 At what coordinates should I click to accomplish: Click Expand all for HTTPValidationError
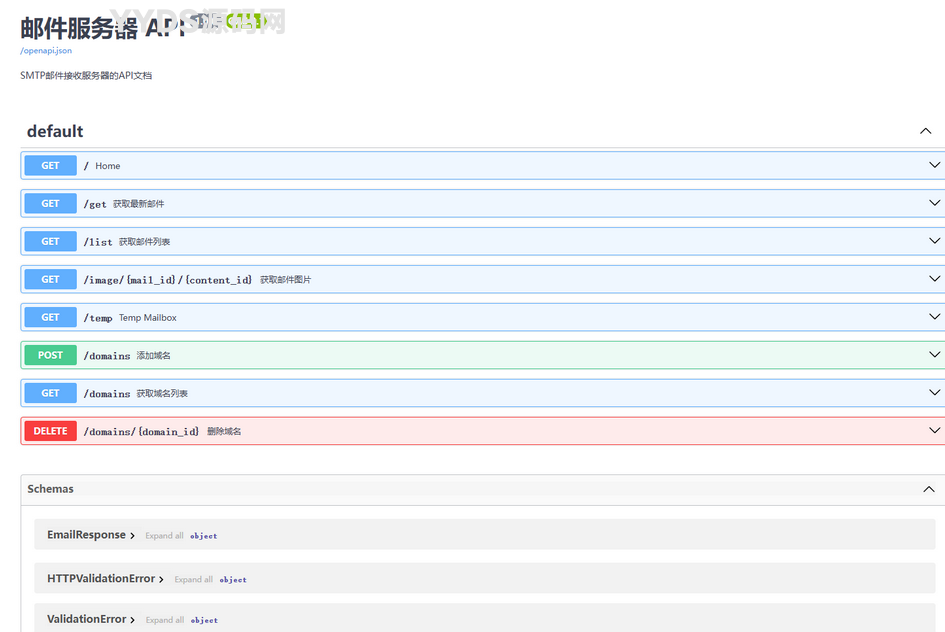[x=193, y=580]
